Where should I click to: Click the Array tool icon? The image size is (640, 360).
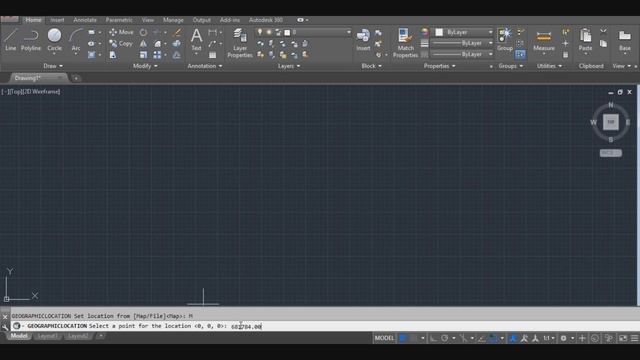[x=157, y=55]
